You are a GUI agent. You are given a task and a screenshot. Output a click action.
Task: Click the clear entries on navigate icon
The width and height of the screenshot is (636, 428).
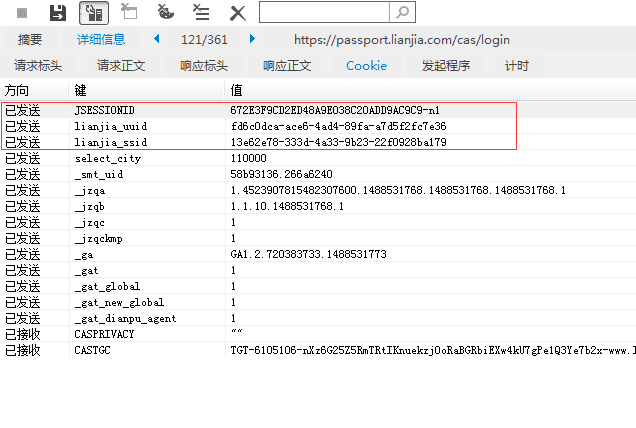(201, 12)
